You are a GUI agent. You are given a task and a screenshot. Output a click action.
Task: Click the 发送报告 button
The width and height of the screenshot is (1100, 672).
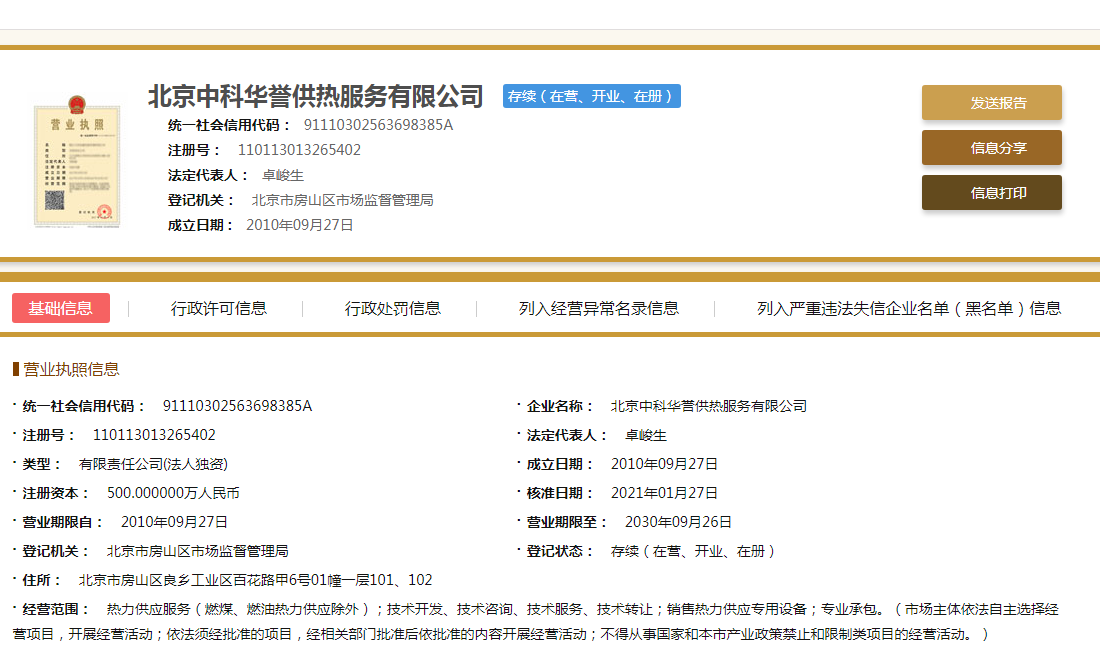click(x=991, y=102)
